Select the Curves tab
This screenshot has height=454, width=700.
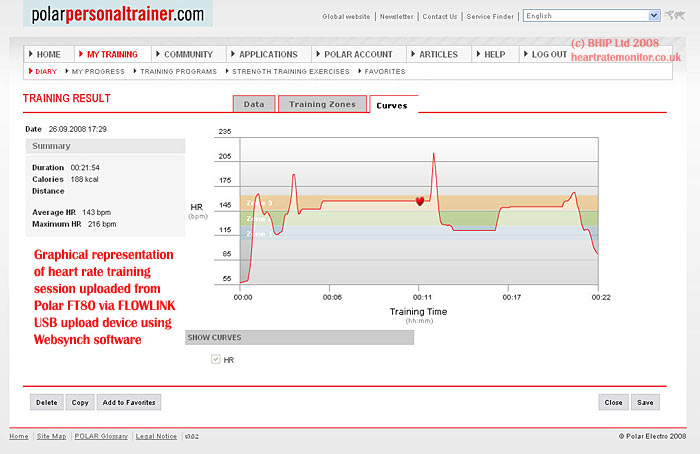(392, 105)
